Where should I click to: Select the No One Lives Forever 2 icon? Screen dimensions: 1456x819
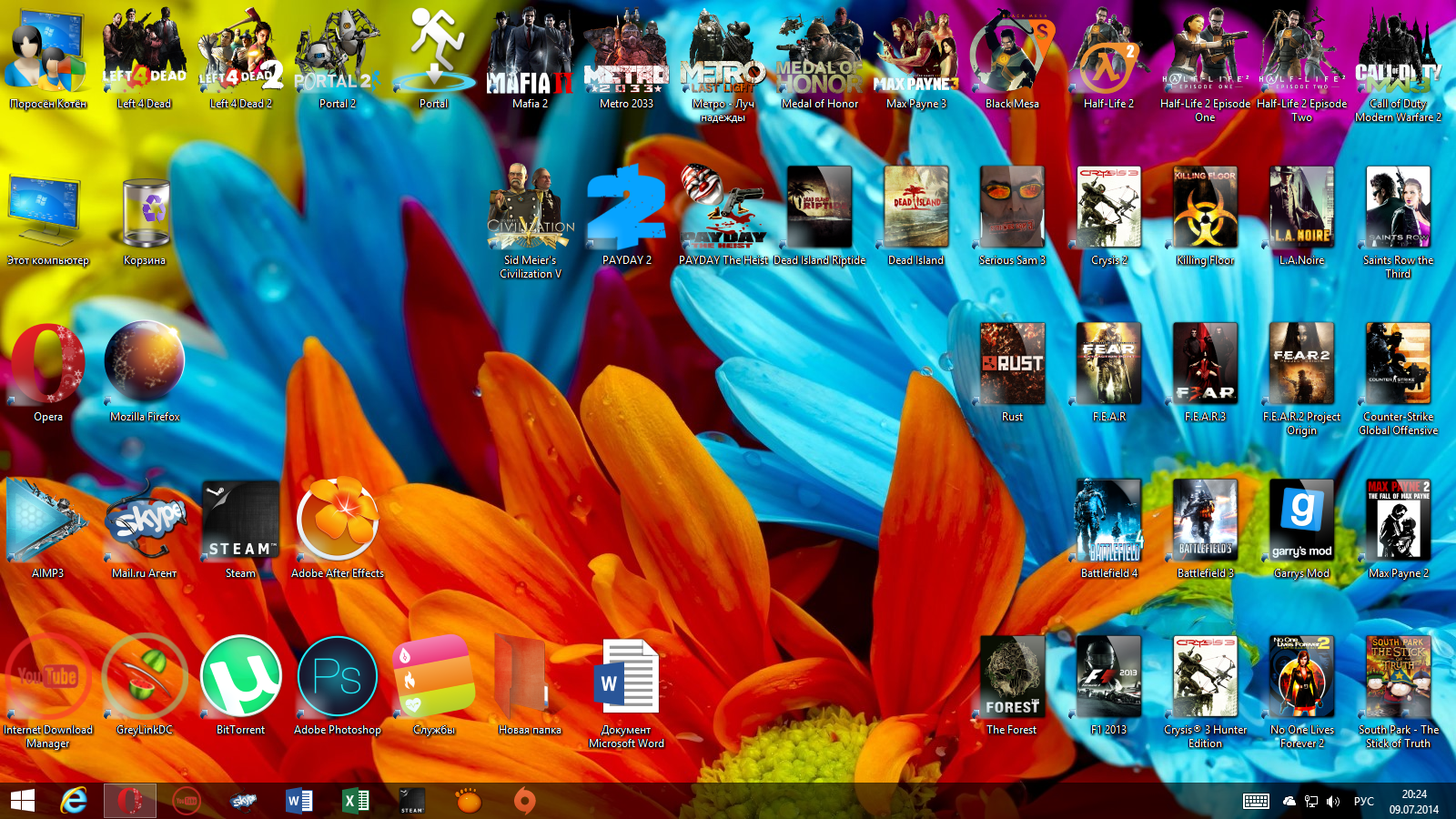(1302, 677)
